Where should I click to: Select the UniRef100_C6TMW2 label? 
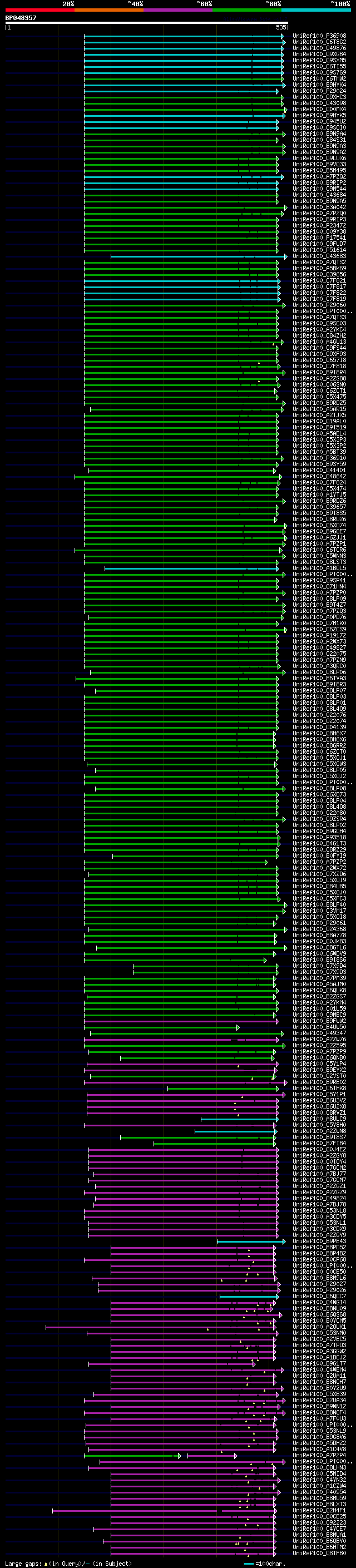[319, 78]
